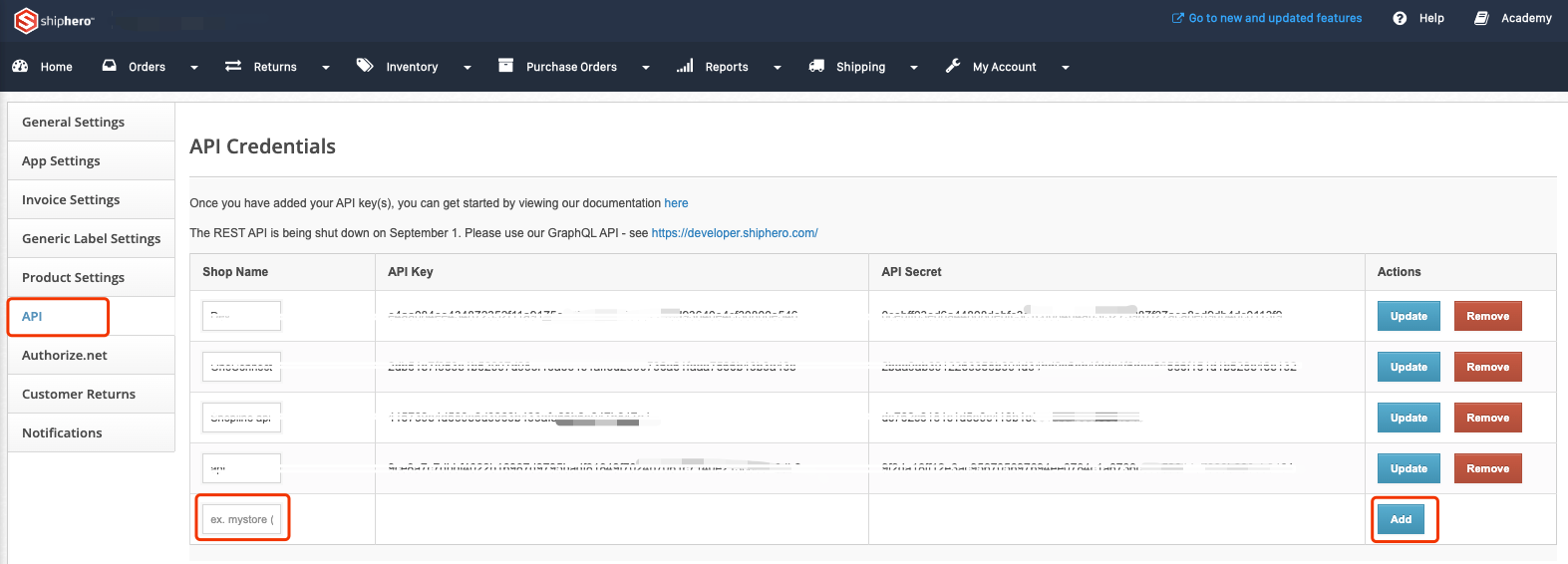Click the Reports bar chart icon
The image size is (1568, 564).
(x=685, y=66)
